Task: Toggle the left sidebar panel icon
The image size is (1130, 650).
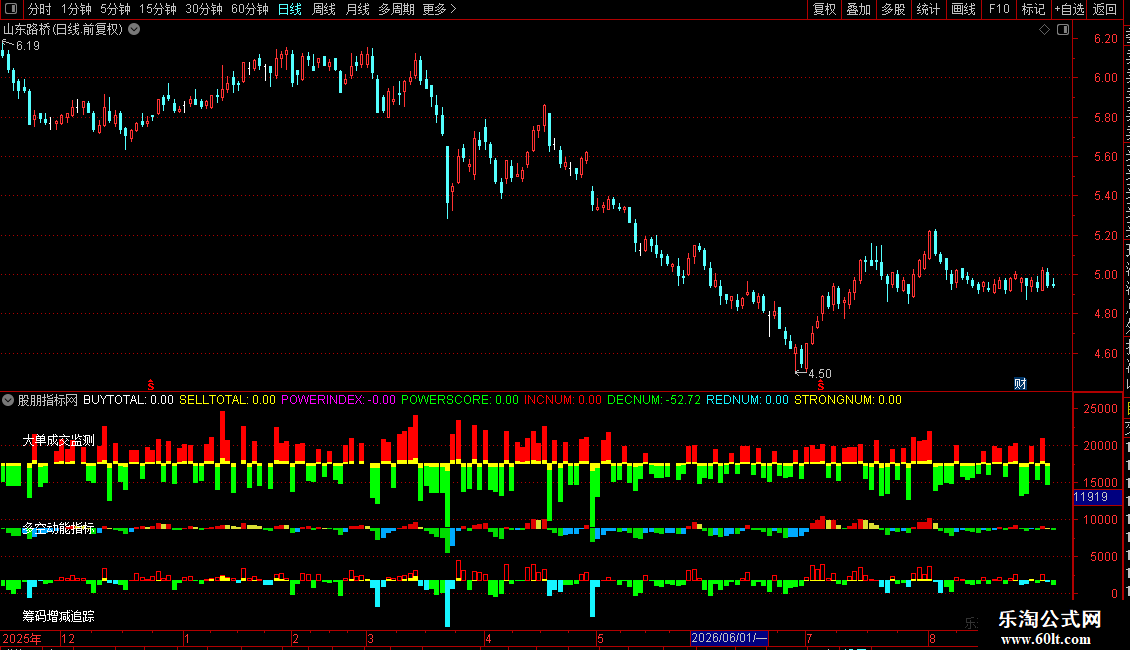Action: [x=11, y=9]
